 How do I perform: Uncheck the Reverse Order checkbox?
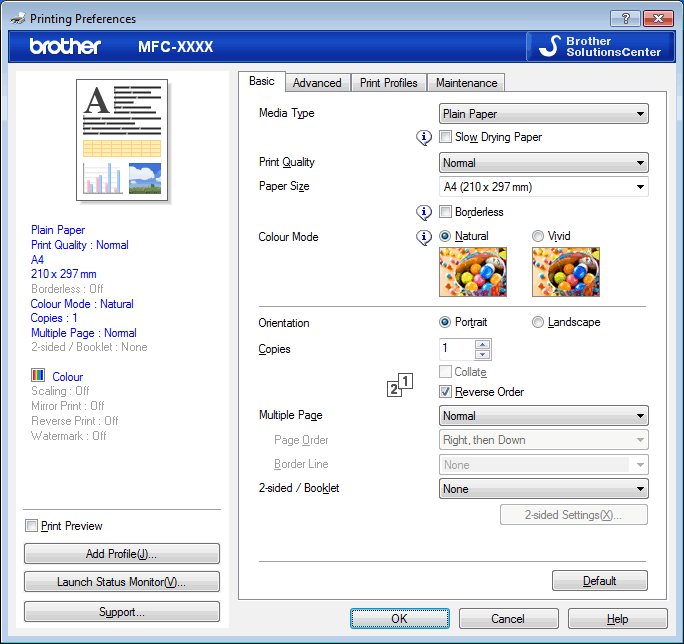[445, 391]
